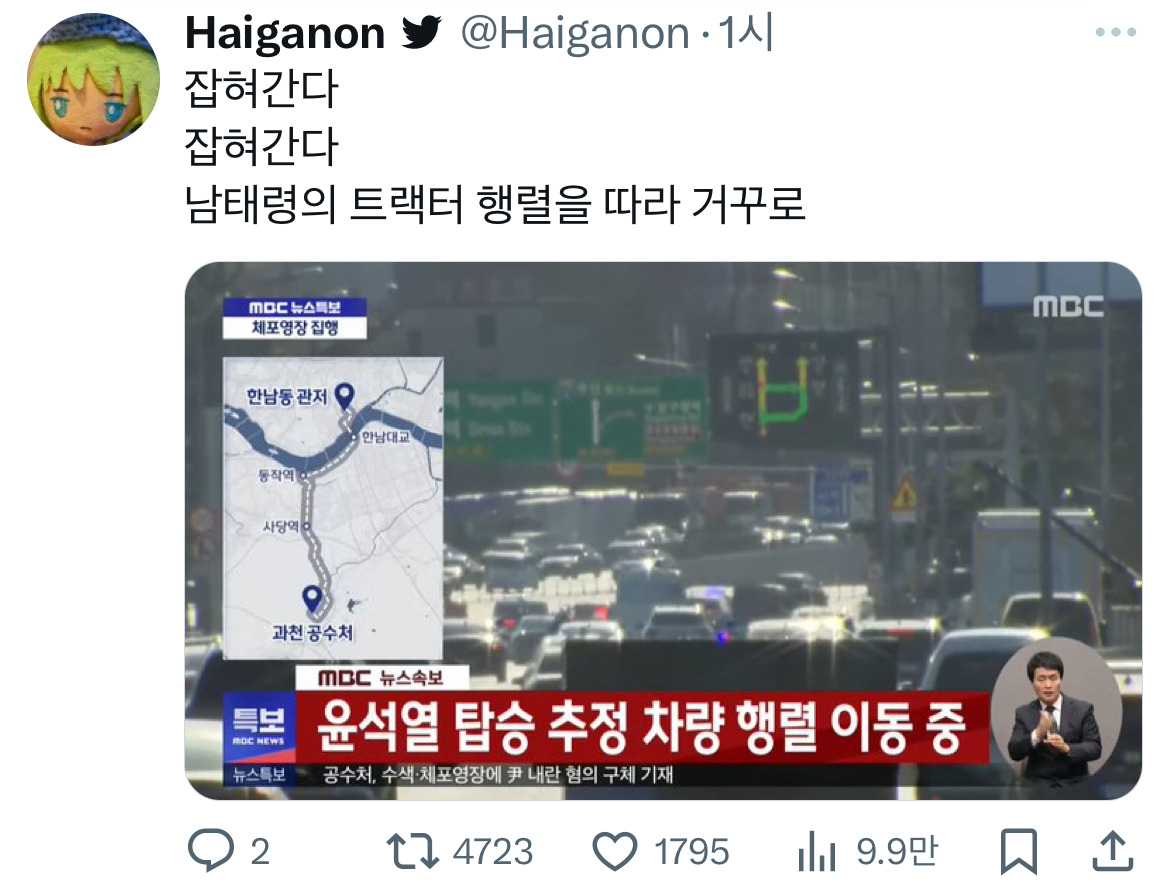Click the tweet text 남태령의 트랙터 행렬을 따라 거꾸로
Screen dimensions: 1170x893
click(495, 204)
